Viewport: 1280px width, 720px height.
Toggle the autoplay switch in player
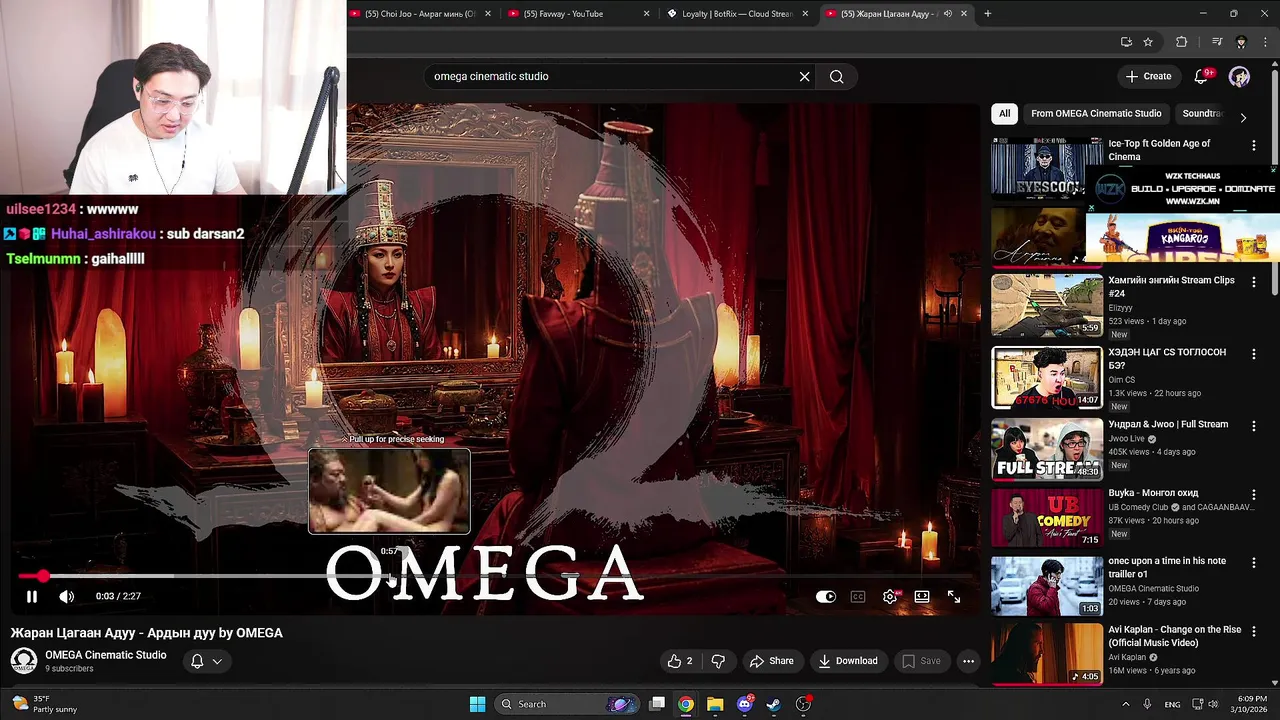826,596
